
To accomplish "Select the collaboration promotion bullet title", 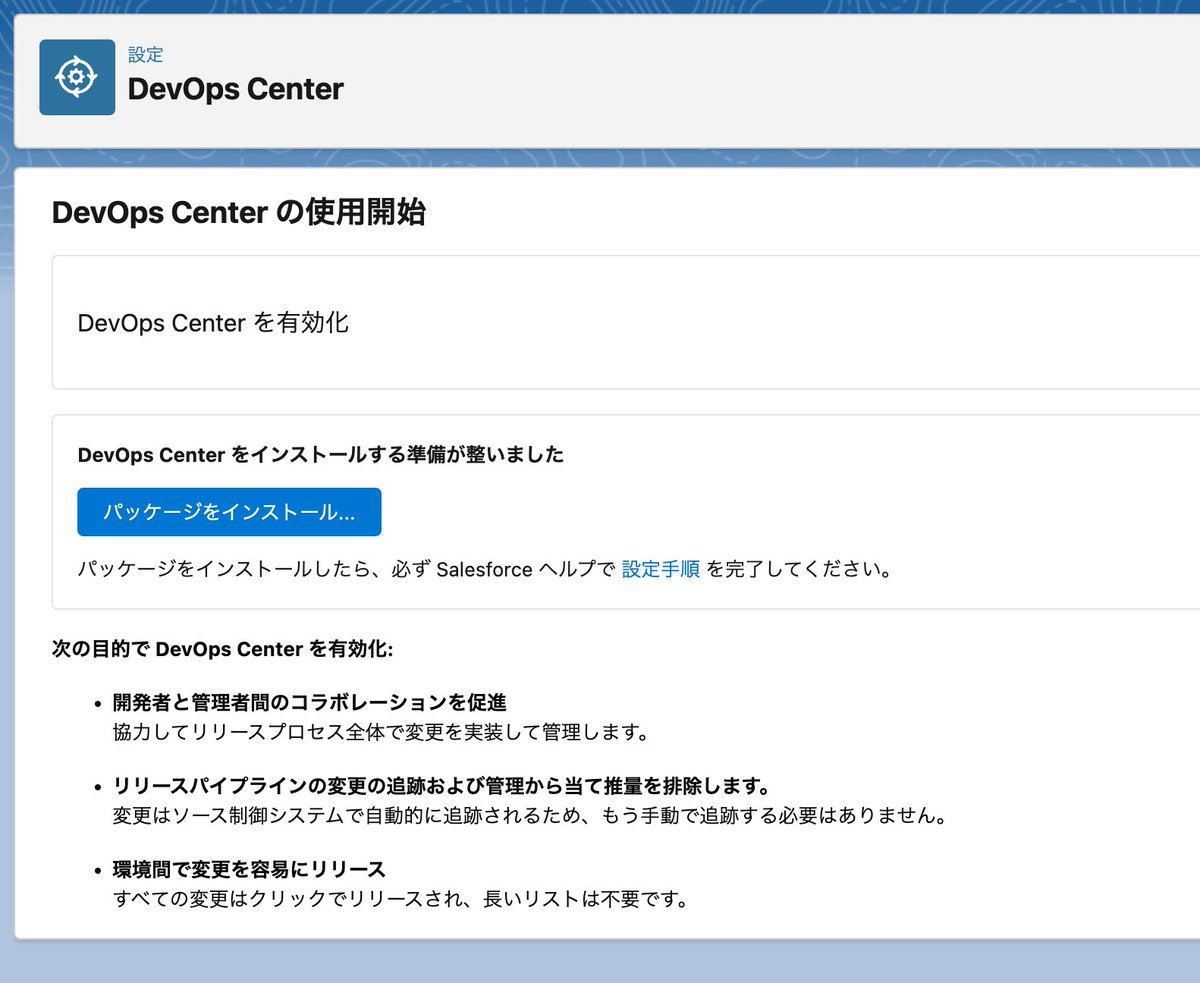I will (307, 701).
